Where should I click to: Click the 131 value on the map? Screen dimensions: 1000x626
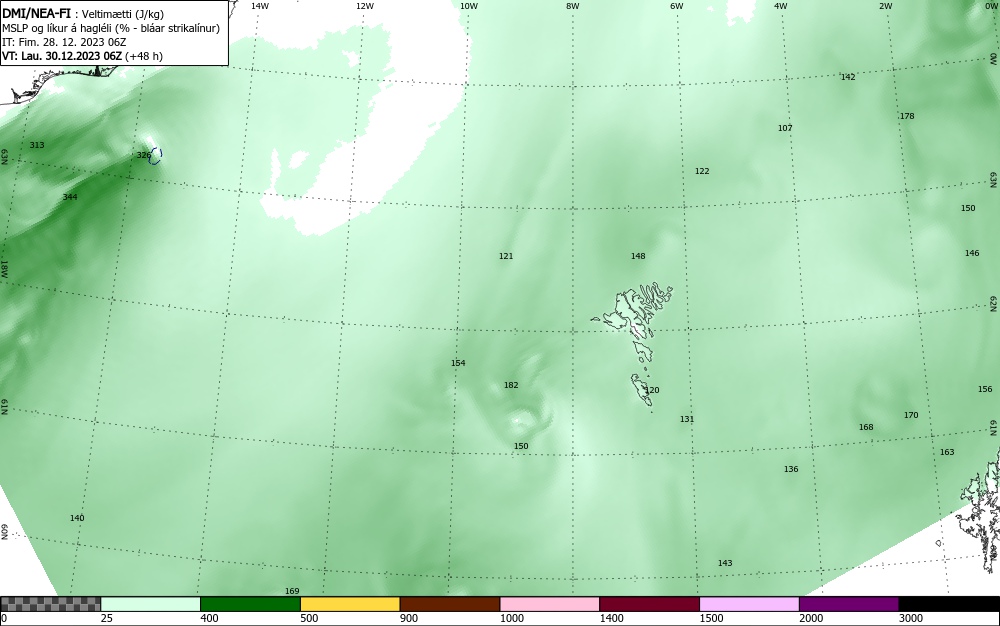coord(687,419)
